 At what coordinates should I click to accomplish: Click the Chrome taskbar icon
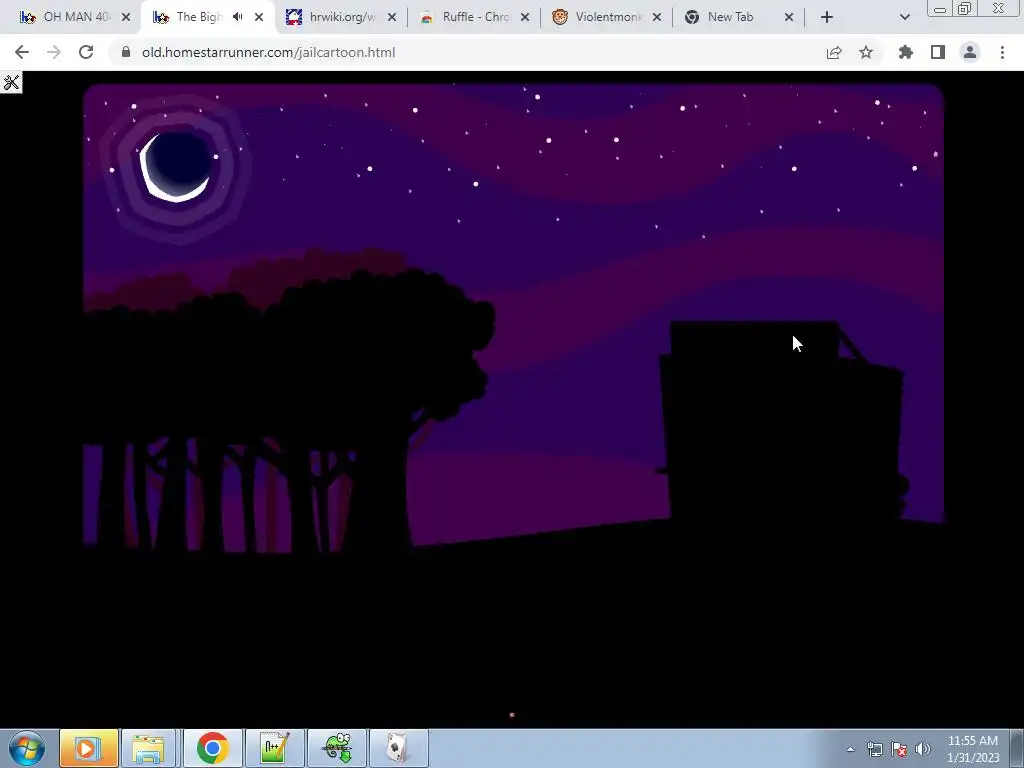click(212, 748)
